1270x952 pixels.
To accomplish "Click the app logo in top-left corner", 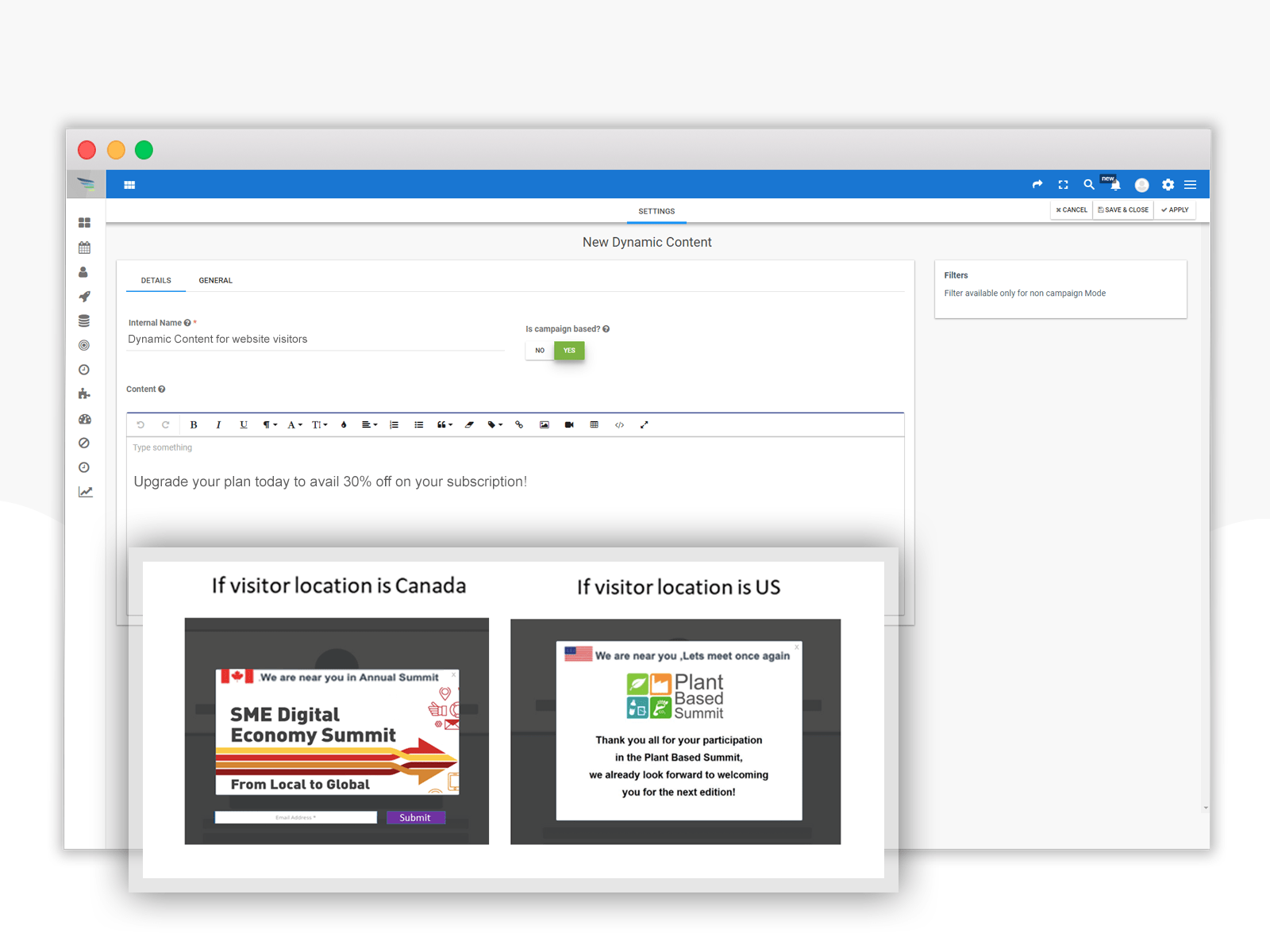I will pyautogui.click(x=86, y=185).
